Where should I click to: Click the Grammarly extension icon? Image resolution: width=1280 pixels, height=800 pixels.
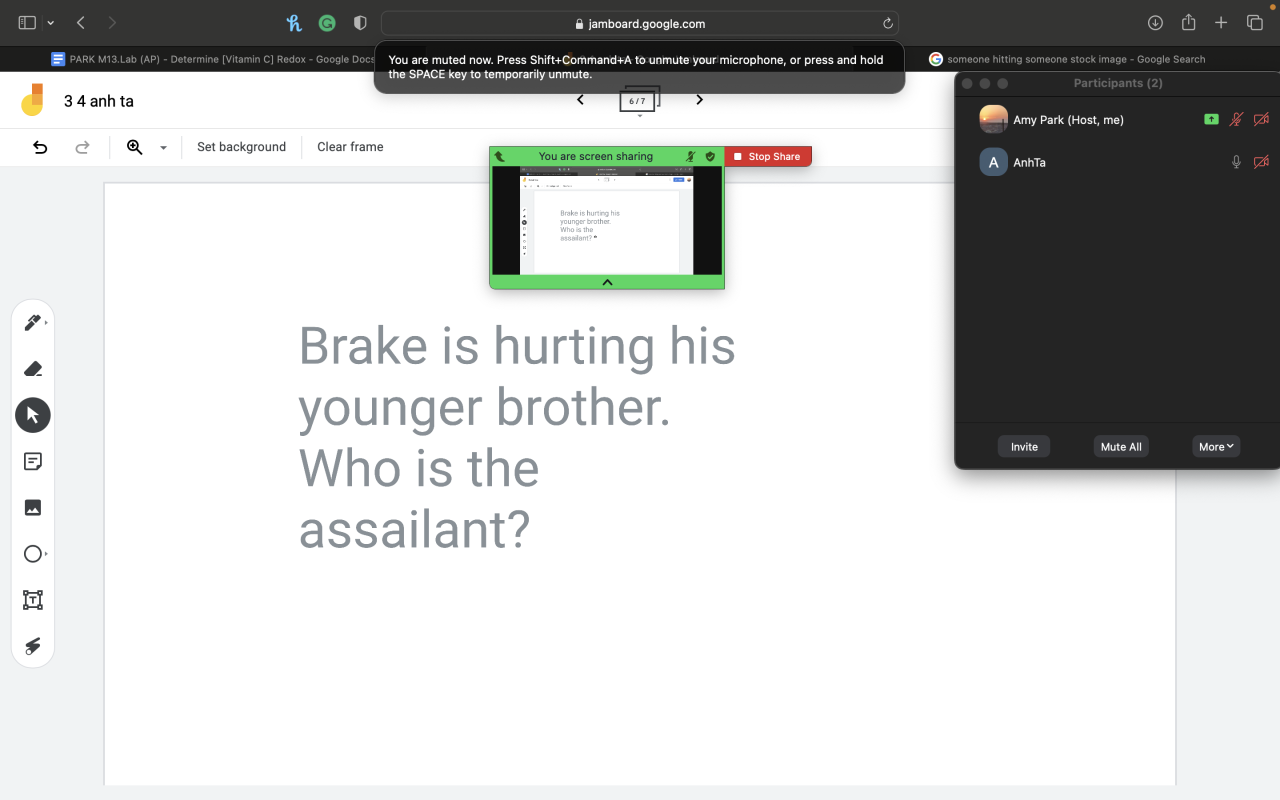coord(327,23)
